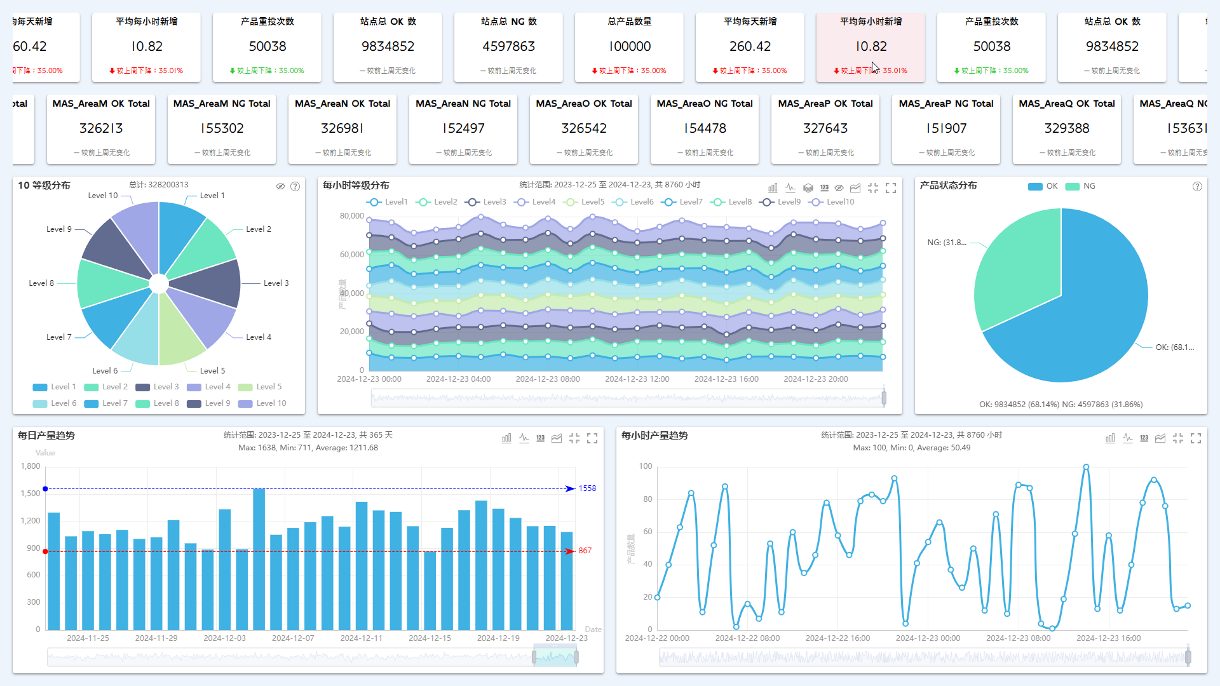Toggle Level4 series in 每小时等级分布 legend
This screenshot has width=1220, height=686.
point(535,202)
